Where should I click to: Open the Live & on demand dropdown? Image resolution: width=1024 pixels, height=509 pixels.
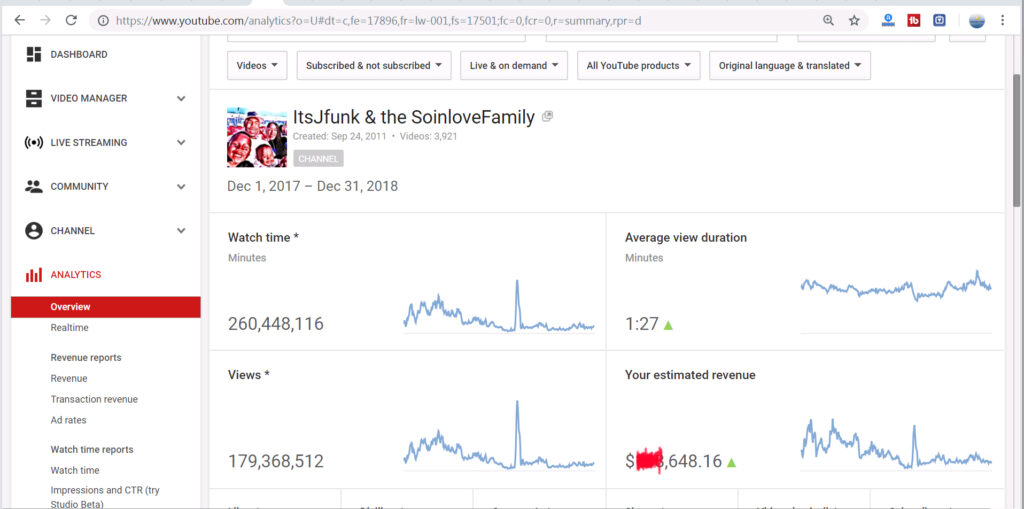tap(514, 66)
